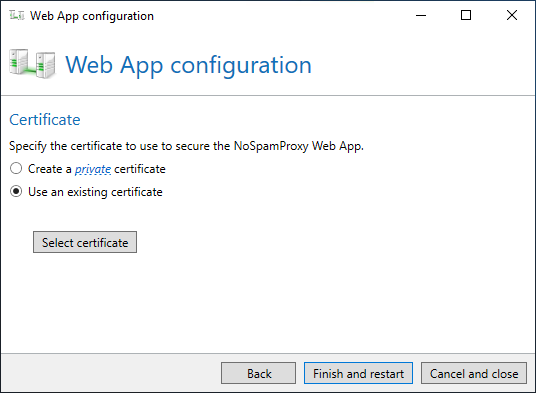Click the 'Certificate' section heading

point(45,120)
